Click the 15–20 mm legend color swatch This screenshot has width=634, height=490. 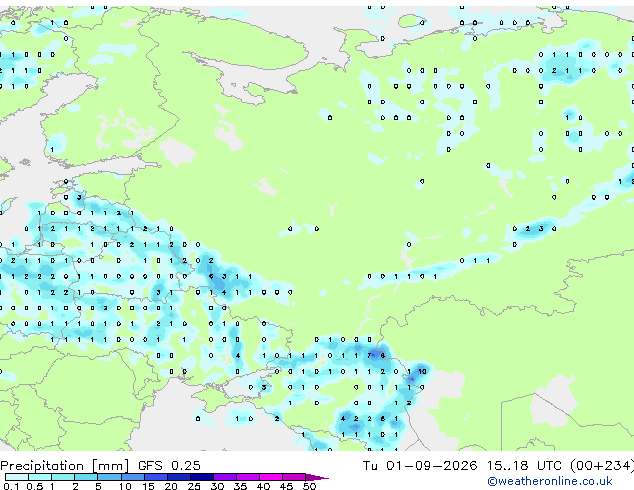[x=156, y=477]
